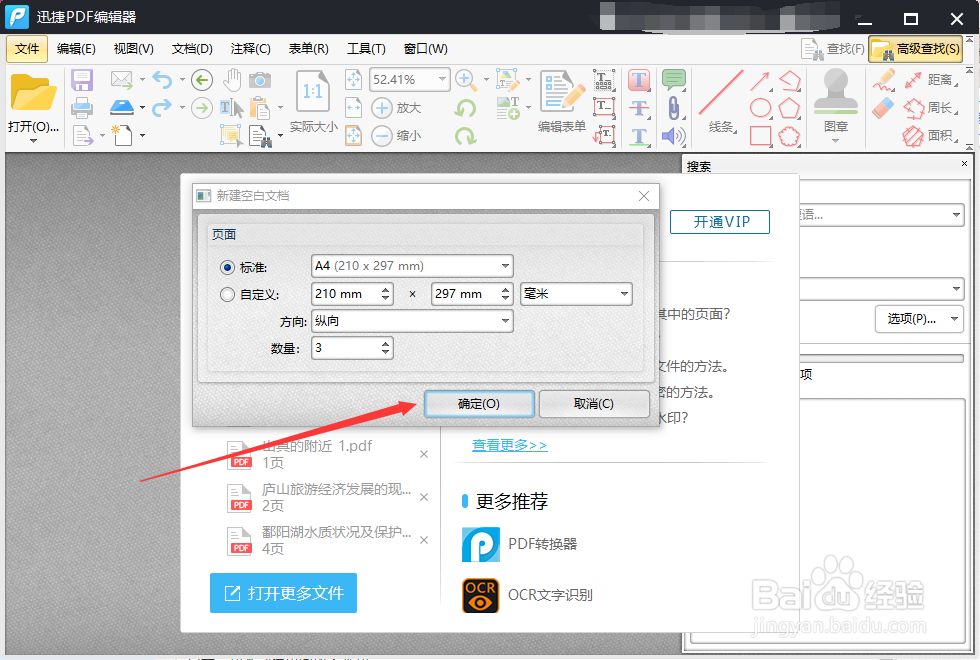This screenshot has height=660, width=980.
Task: Click the Attachment paperclip icon
Action: pyautogui.click(x=674, y=108)
